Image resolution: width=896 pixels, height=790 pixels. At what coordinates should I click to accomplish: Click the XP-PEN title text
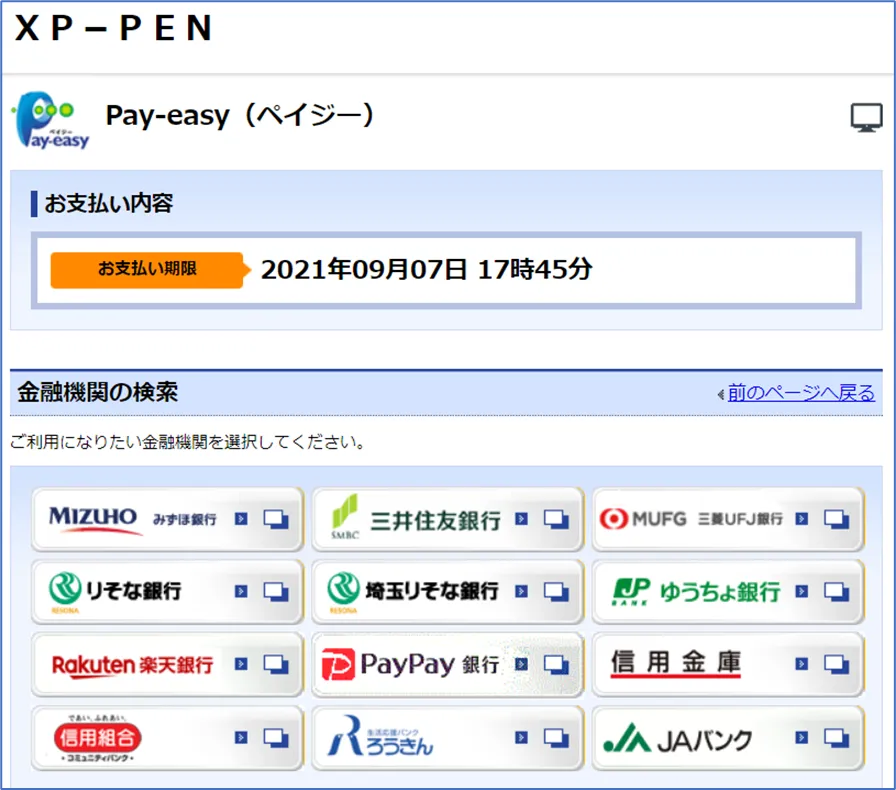tap(114, 28)
